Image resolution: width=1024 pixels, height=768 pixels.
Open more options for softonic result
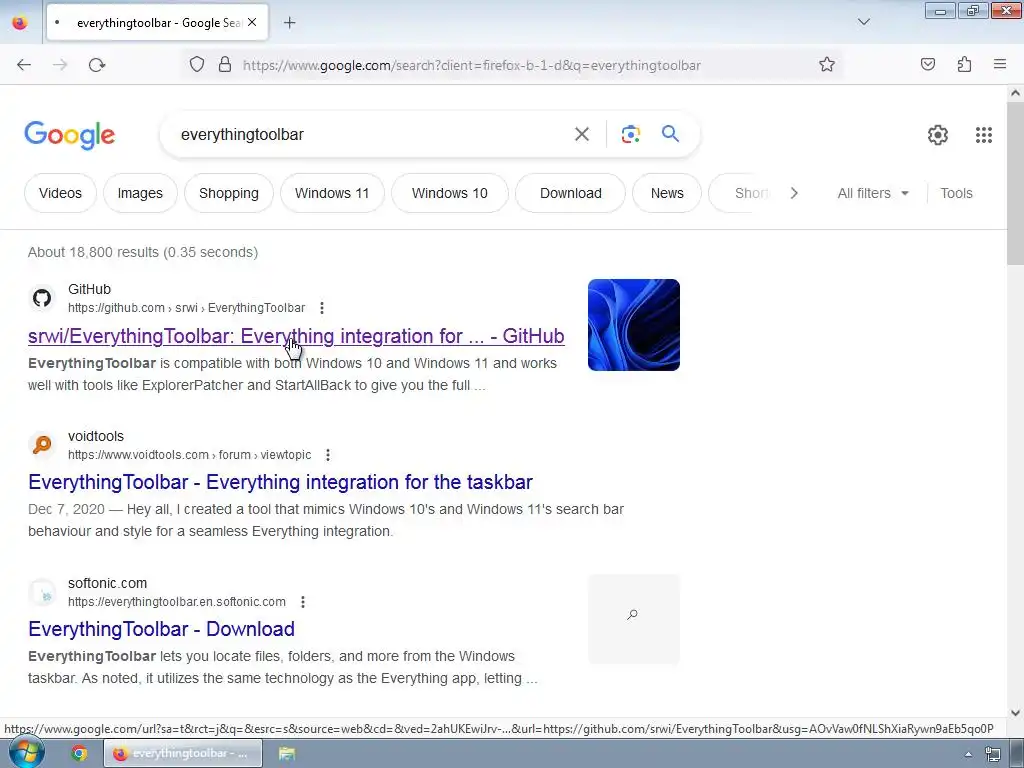pyautogui.click(x=302, y=601)
